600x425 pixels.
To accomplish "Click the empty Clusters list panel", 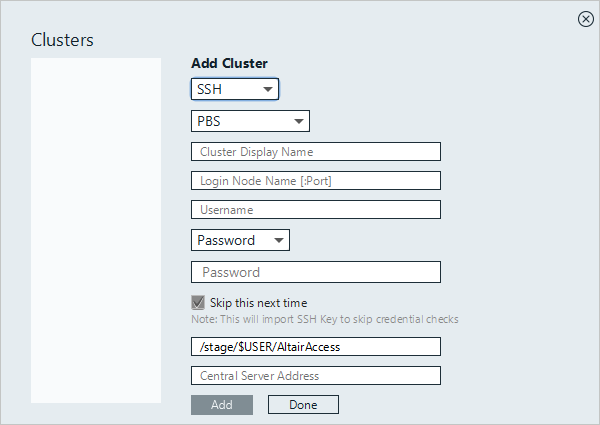I will click(96, 230).
